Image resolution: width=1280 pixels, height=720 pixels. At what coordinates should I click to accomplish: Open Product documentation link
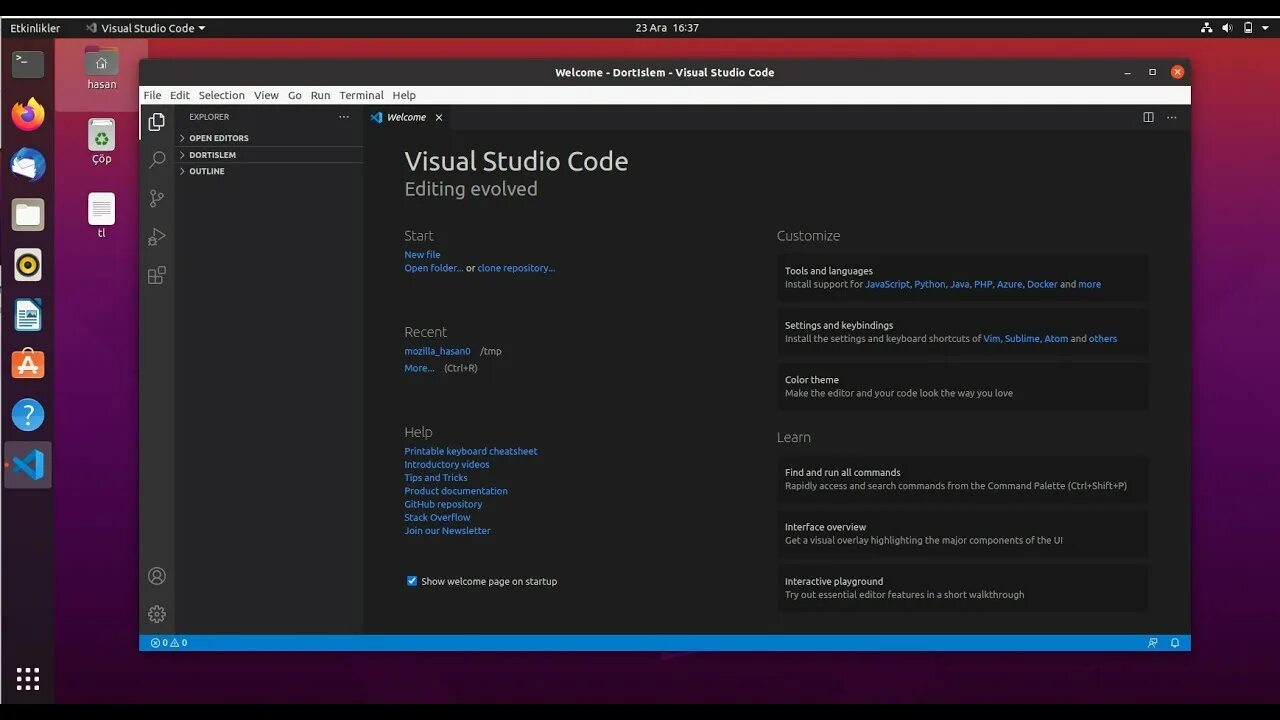coord(456,491)
